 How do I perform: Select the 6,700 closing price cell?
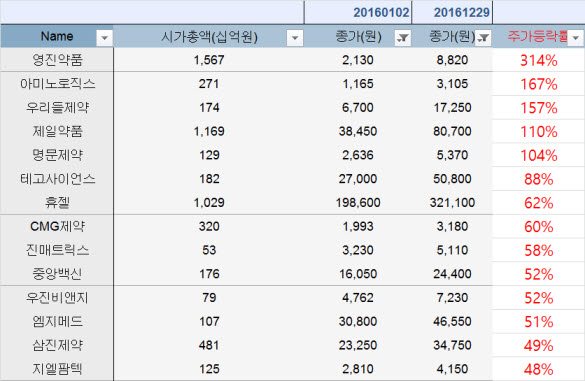pos(358,107)
